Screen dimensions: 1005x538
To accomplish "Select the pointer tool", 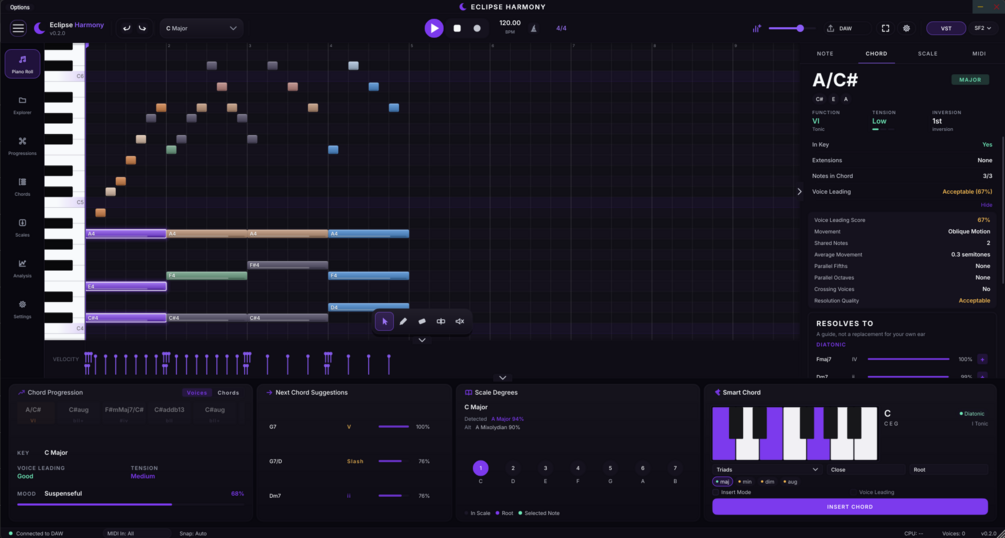I will point(385,321).
